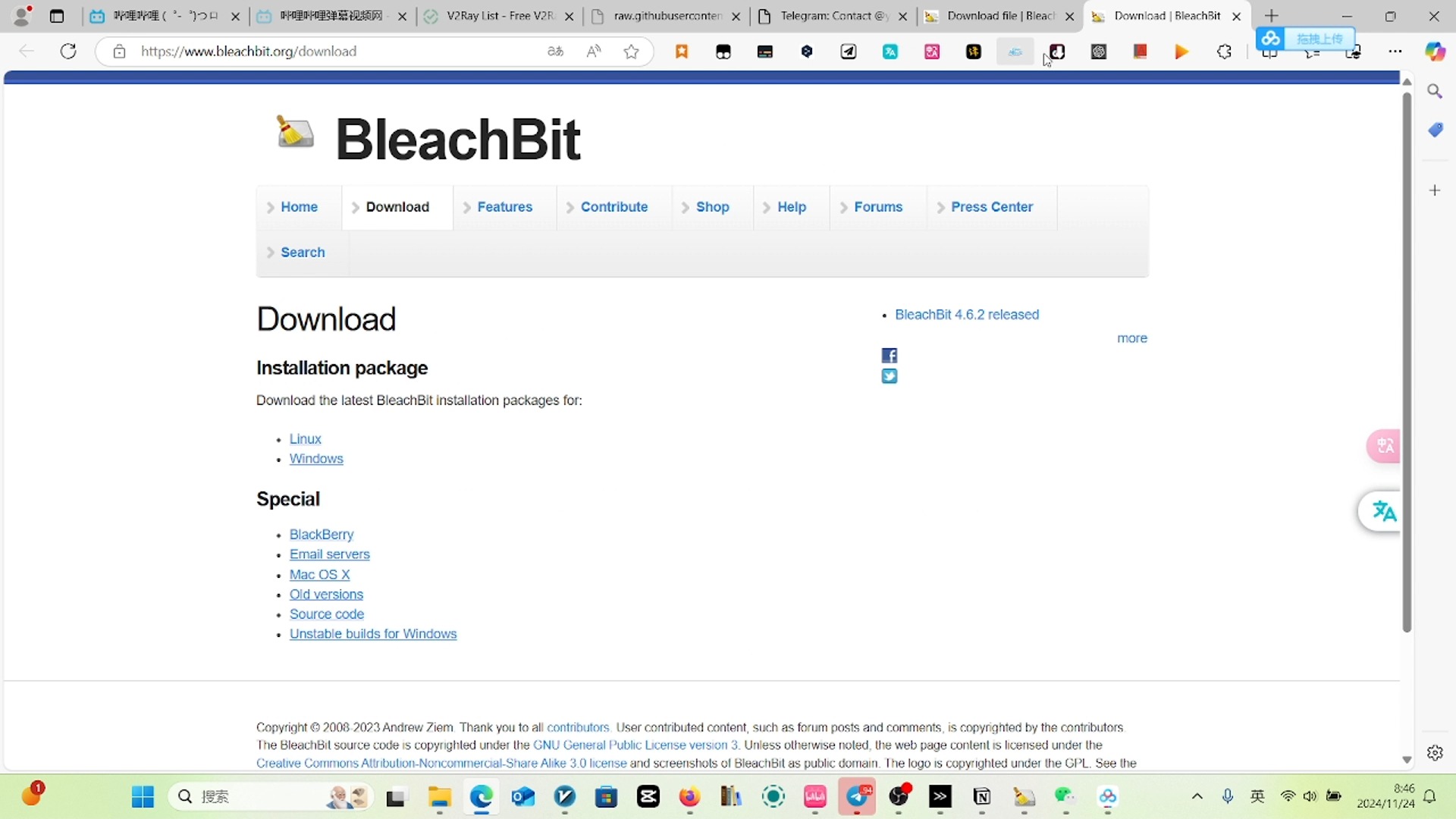The width and height of the screenshot is (1456, 819).
Task: Open the sidebar search icon
Action: [1435, 92]
